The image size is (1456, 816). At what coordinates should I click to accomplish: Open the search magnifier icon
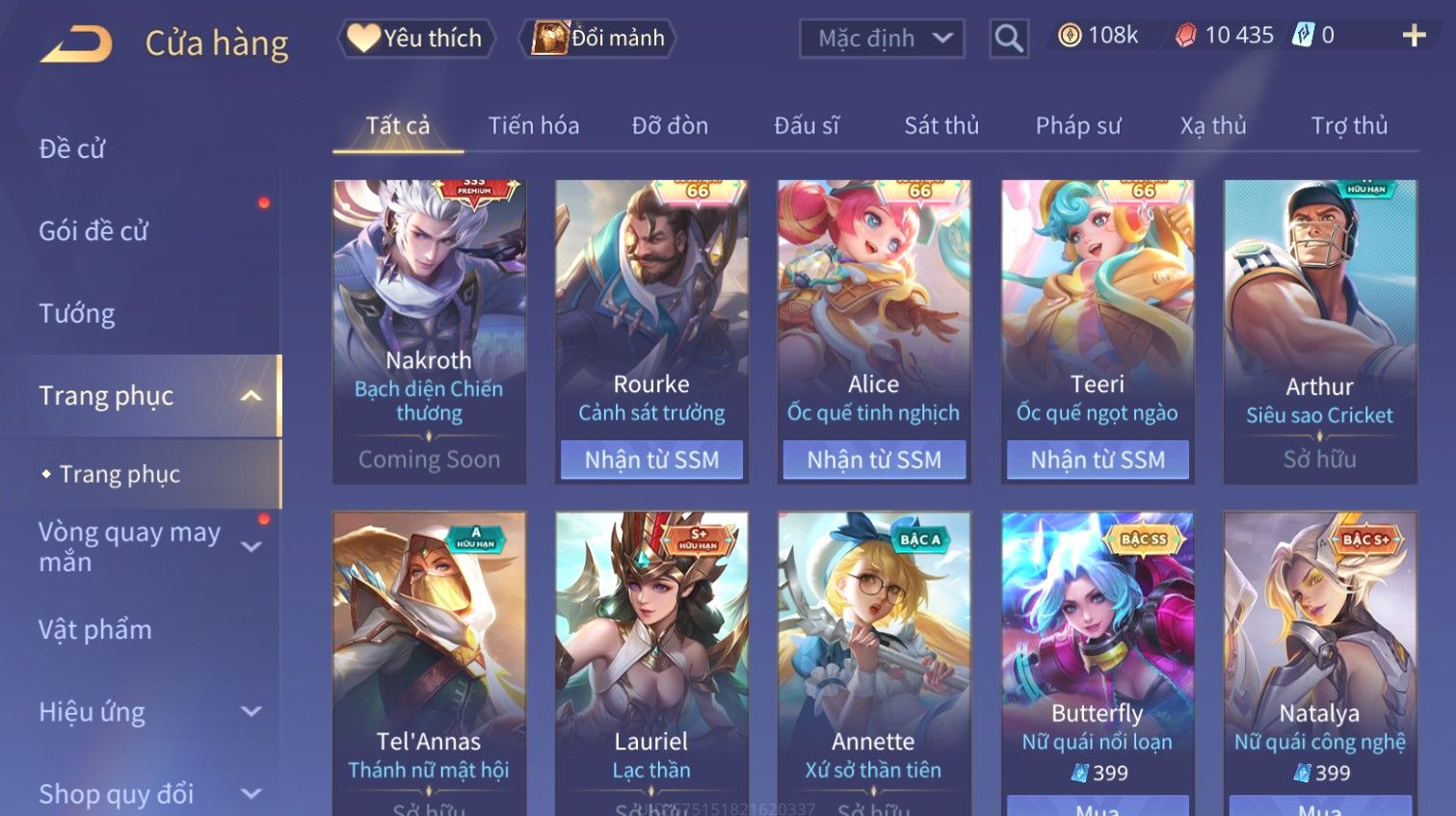pos(1009,39)
